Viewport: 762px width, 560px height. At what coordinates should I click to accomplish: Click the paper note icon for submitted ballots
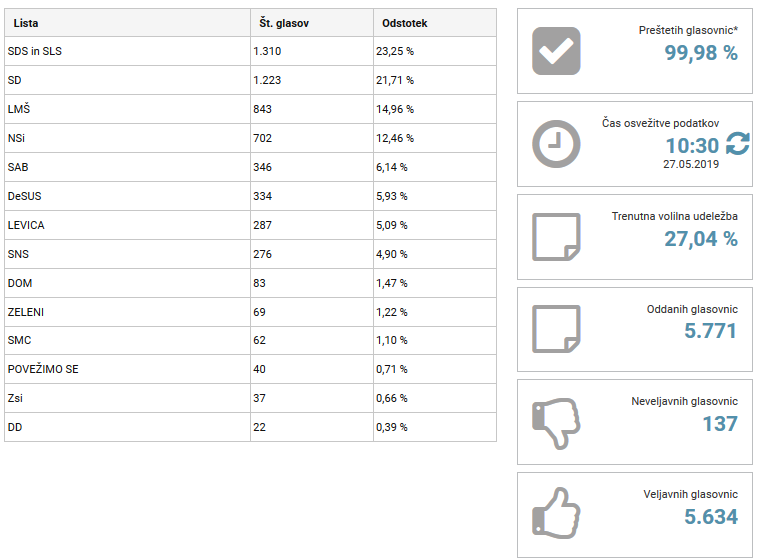click(x=556, y=329)
